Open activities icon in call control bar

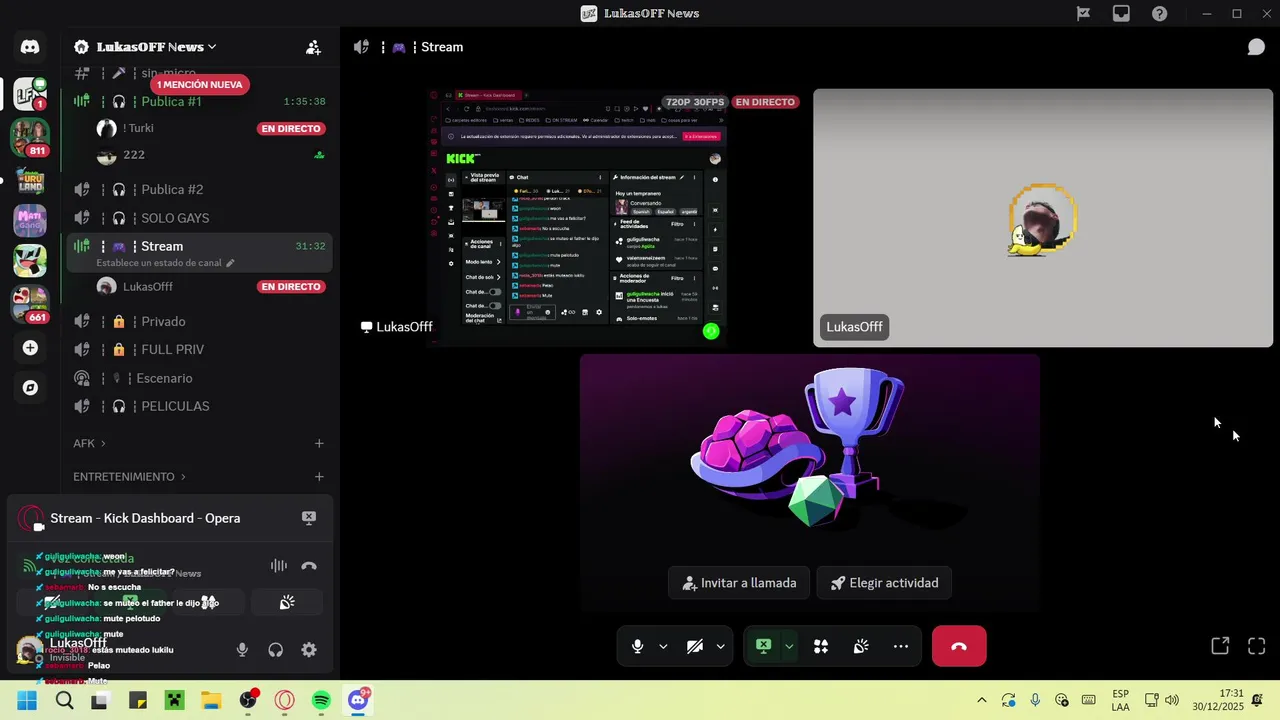(821, 647)
